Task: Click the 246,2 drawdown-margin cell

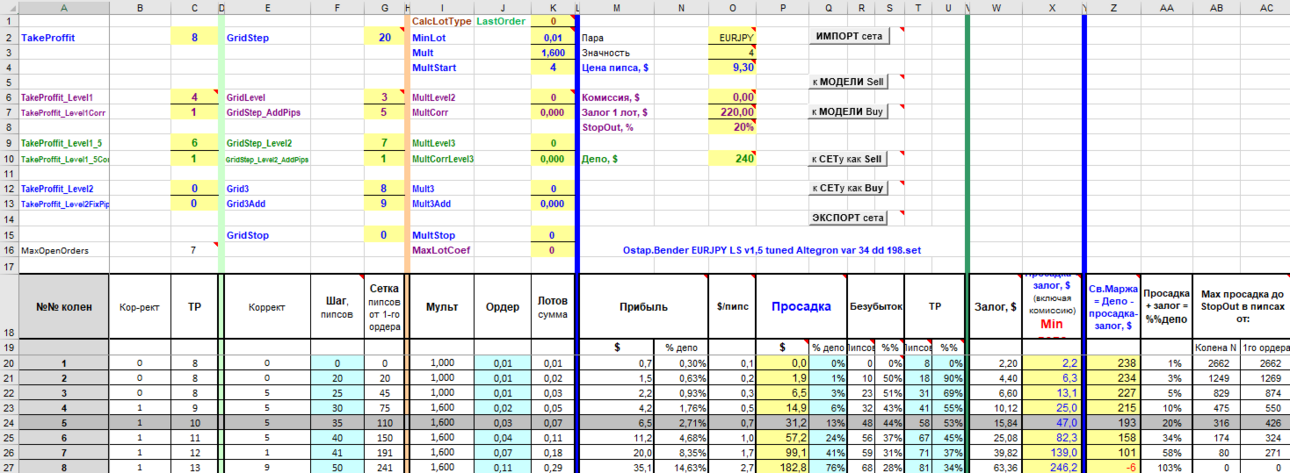Action: pos(1052,466)
